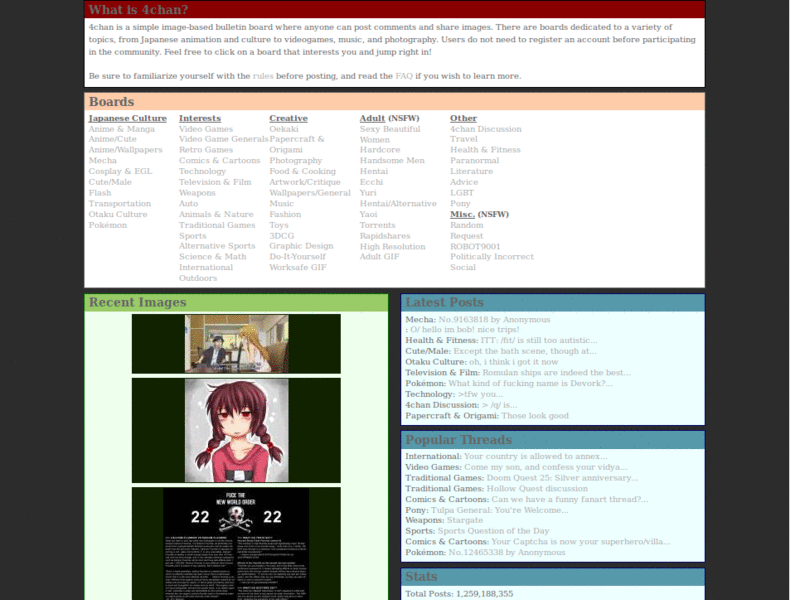800x600 pixels.
Task: Go to the Transportation board
Action: point(119,204)
